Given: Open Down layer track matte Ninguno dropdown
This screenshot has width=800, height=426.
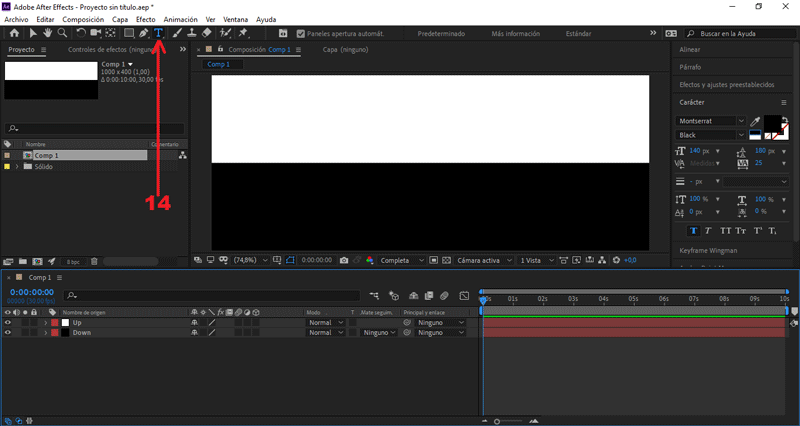Looking at the screenshot, I should 379,333.
